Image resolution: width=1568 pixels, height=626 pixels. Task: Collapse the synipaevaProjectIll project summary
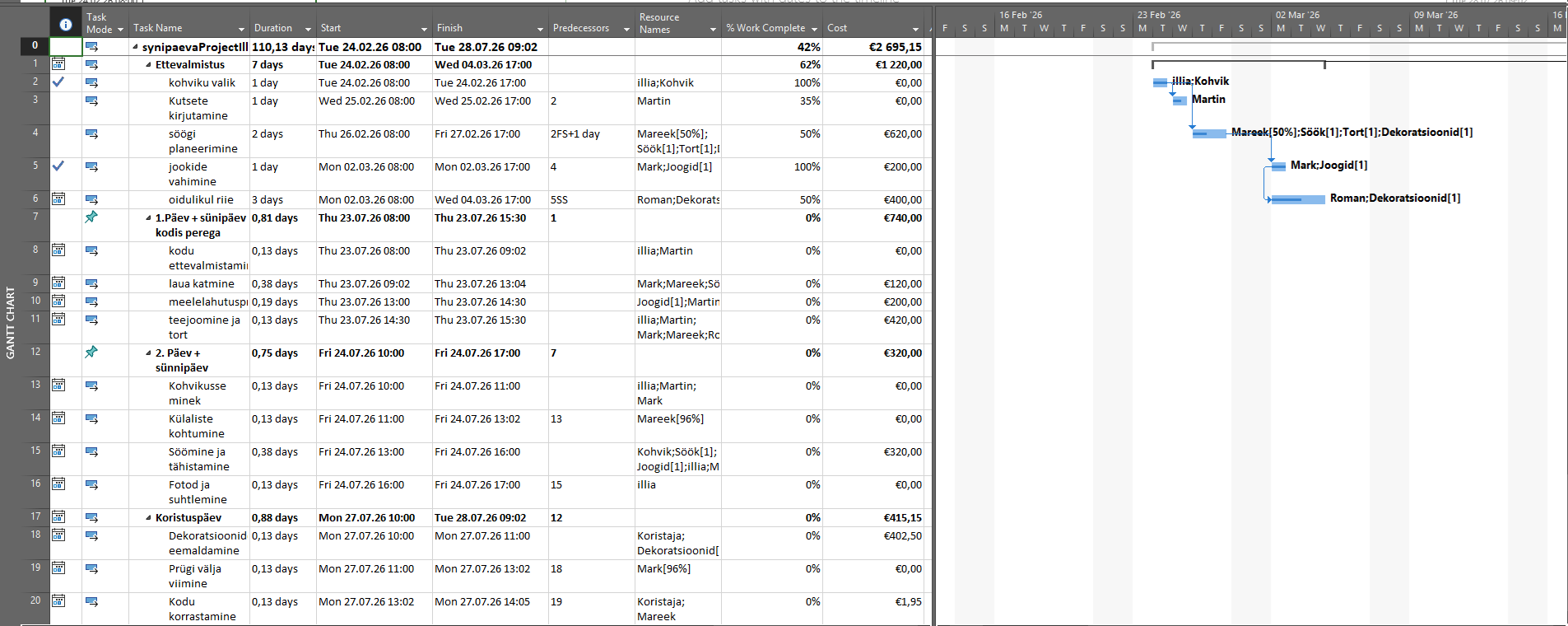point(136,47)
